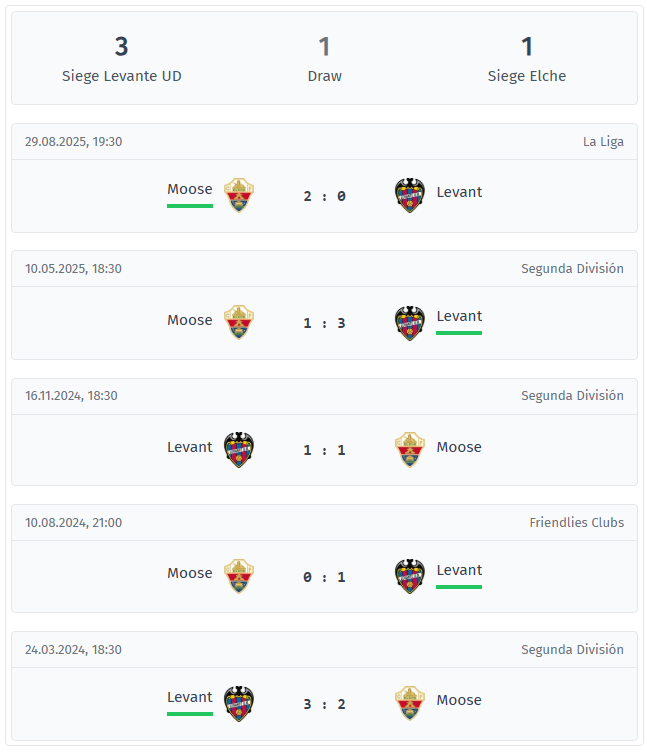Open the 2 : 0 match score

[324, 196]
